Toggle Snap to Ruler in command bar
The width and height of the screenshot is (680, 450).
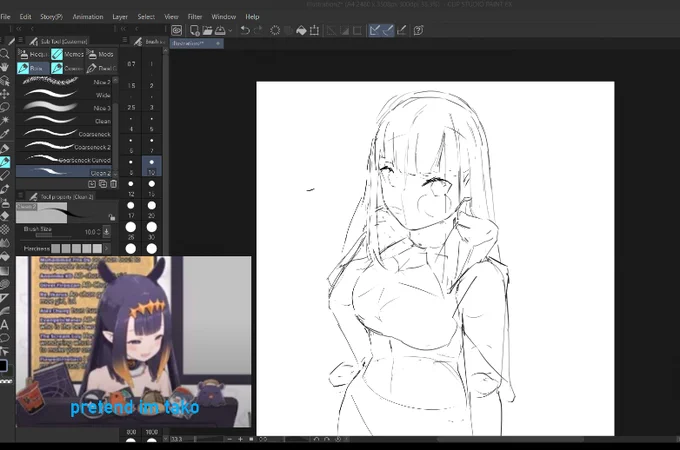(x=375, y=30)
